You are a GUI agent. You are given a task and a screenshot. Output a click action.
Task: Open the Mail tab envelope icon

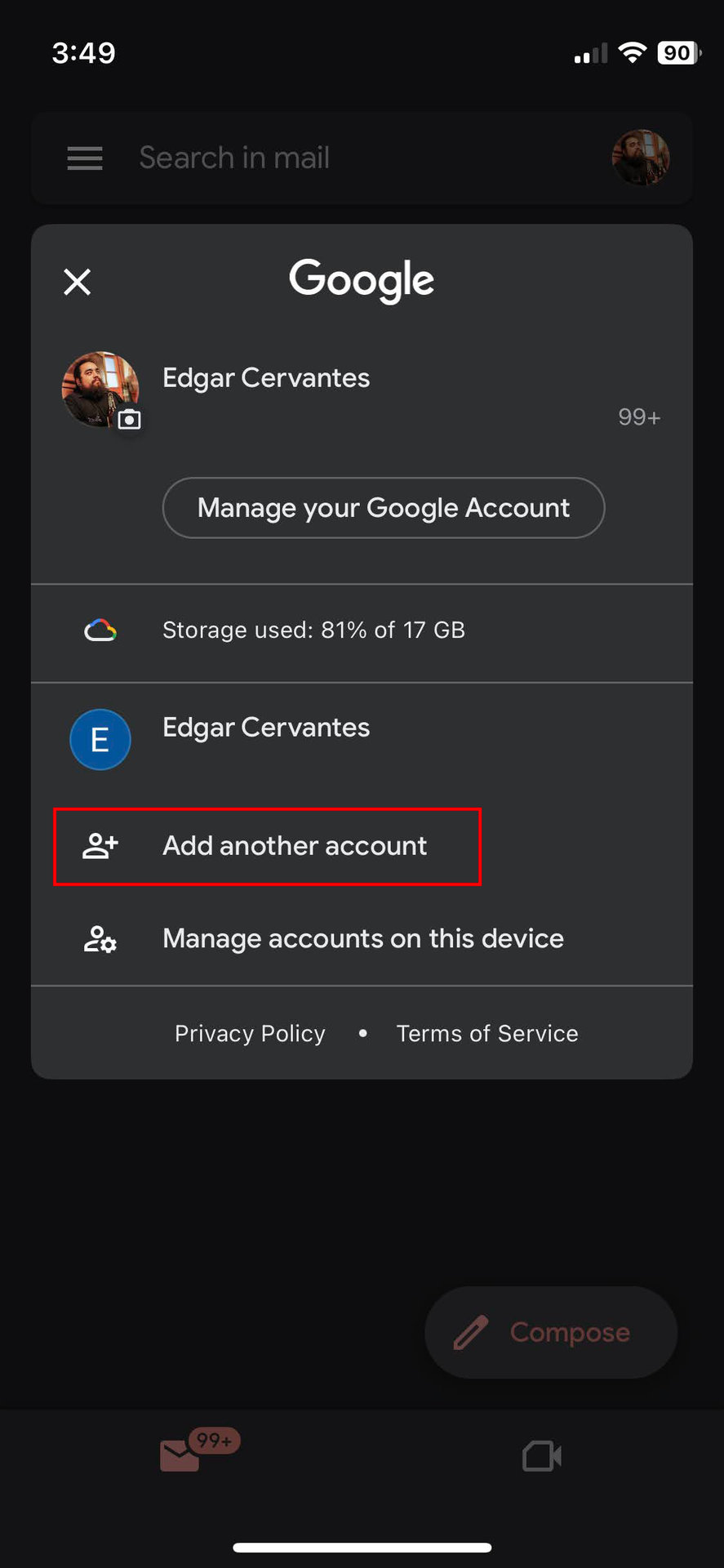(180, 1455)
